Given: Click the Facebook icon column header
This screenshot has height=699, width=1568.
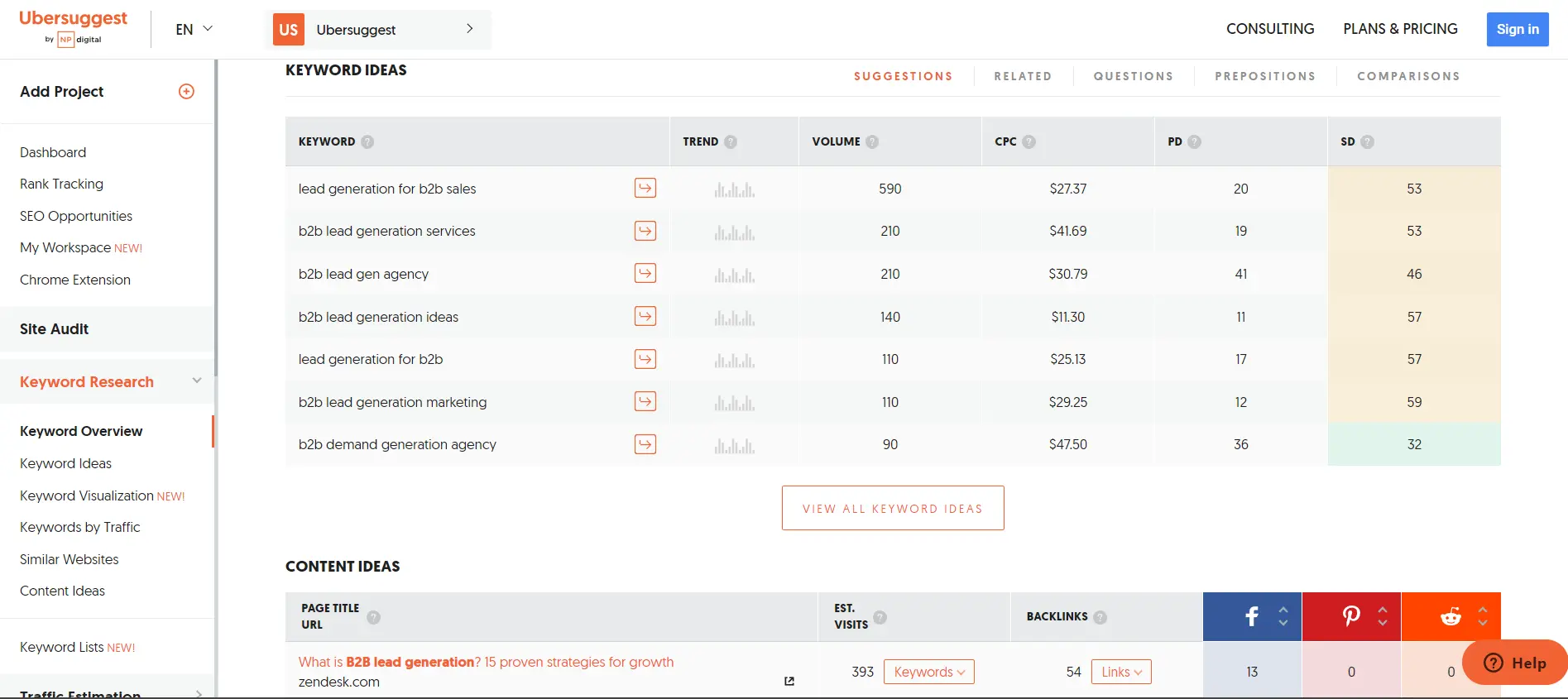Looking at the screenshot, I should tap(1252, 616).
